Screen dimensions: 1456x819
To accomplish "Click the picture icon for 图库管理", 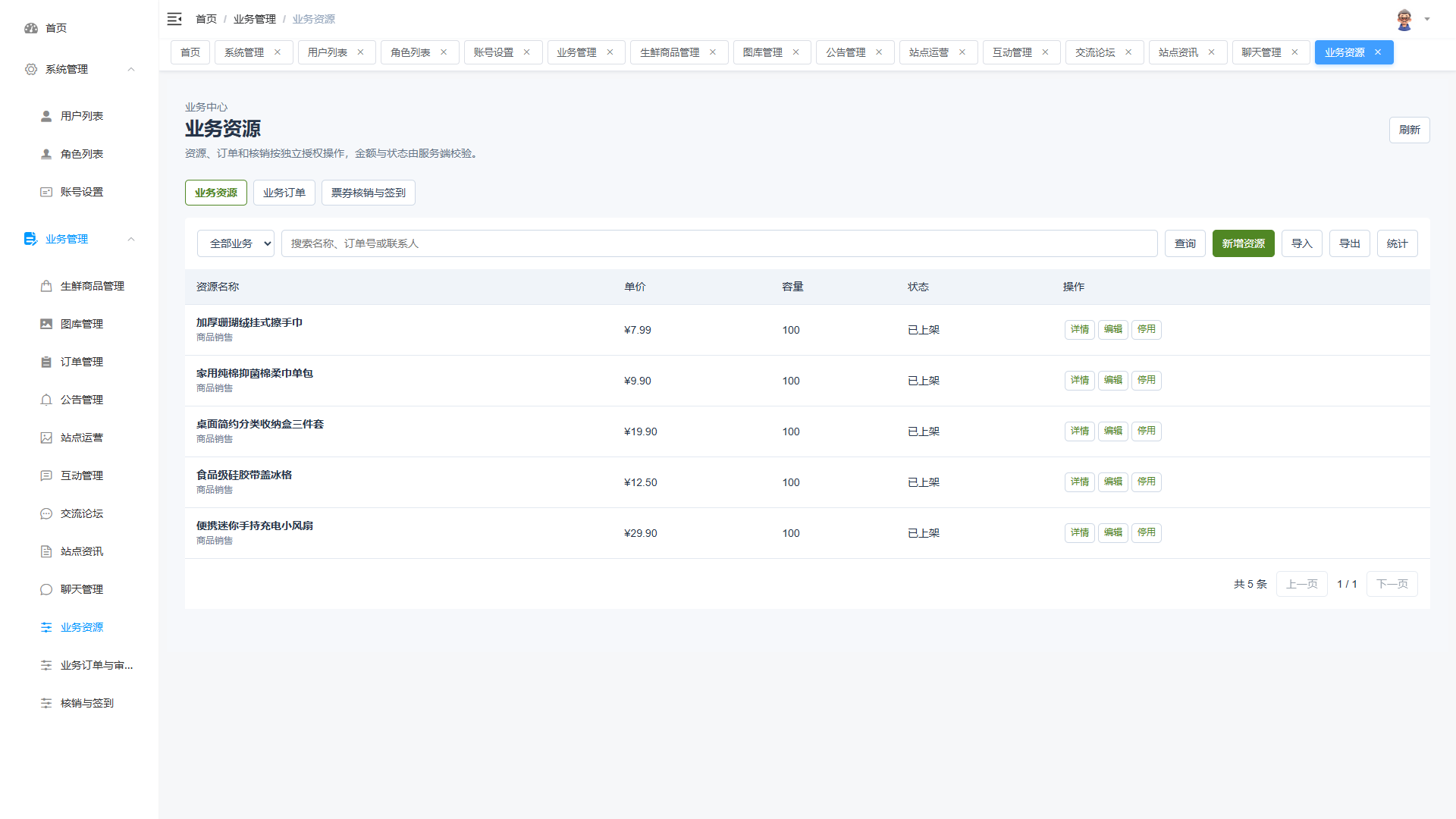I will [46, 324].
